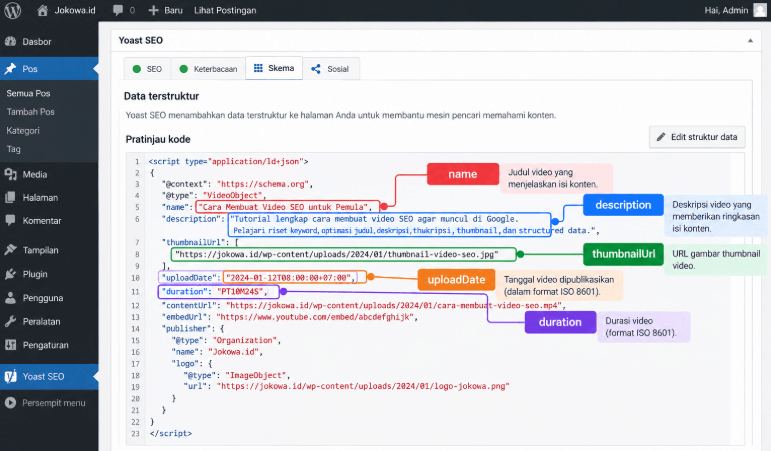Image resolution: width=771 pixels, height=451 pixels.
Task: Open comments bubble in admin bar
Action: click(x=118, y=10)
